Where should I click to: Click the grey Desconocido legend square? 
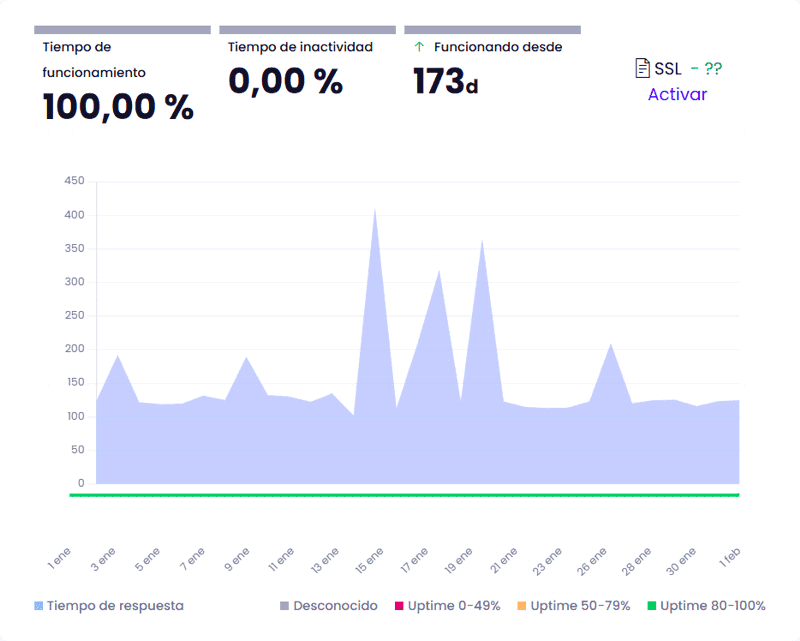tap(285, 606)
